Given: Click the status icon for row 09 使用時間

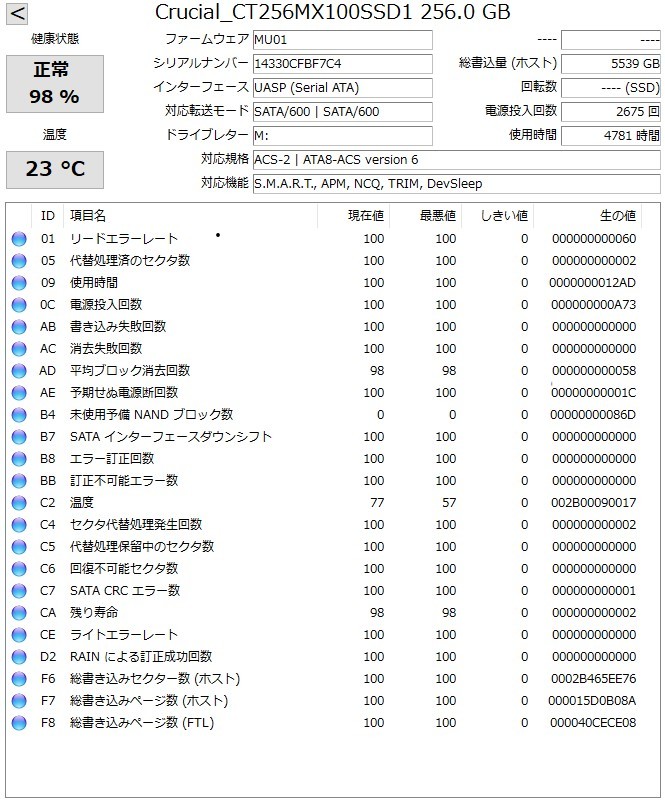Looking at the screenshot, I should point(19,283).
